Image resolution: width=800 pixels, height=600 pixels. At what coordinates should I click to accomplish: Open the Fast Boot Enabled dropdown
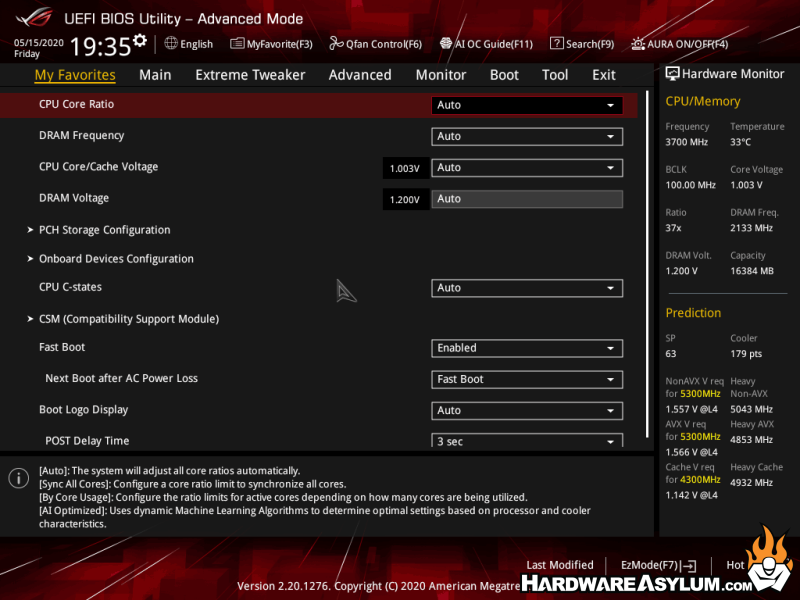click(x=527, y=348)
